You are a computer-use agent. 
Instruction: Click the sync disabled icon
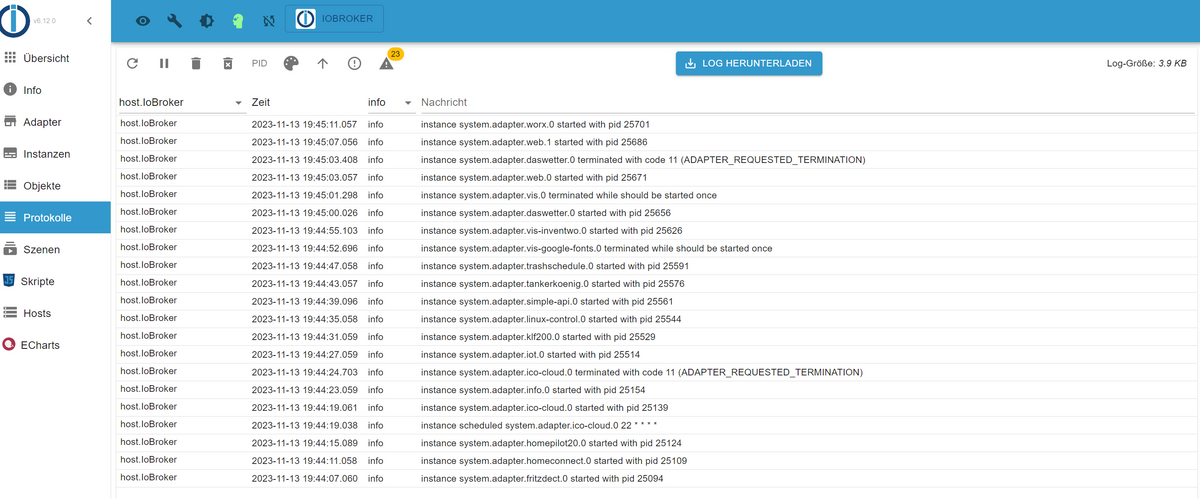268,20
